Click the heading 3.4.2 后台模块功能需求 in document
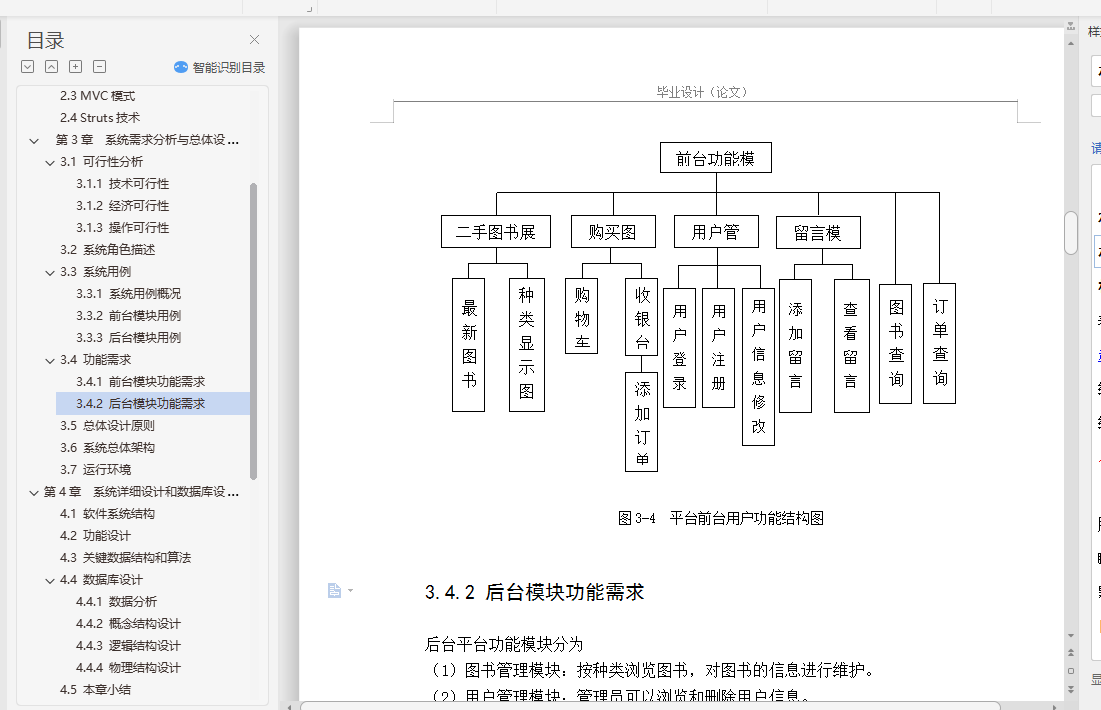The width and height of the screenshot is (1101, 710). [534, 592]
